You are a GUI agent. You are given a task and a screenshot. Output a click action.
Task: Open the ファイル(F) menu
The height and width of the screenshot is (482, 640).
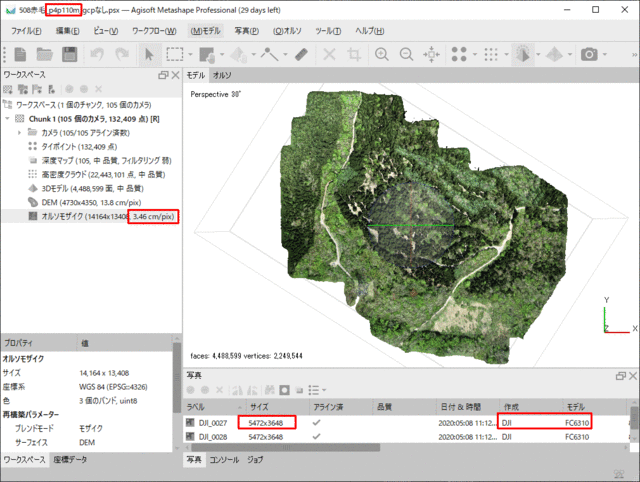pyautogui.click(x=26, y=31)
